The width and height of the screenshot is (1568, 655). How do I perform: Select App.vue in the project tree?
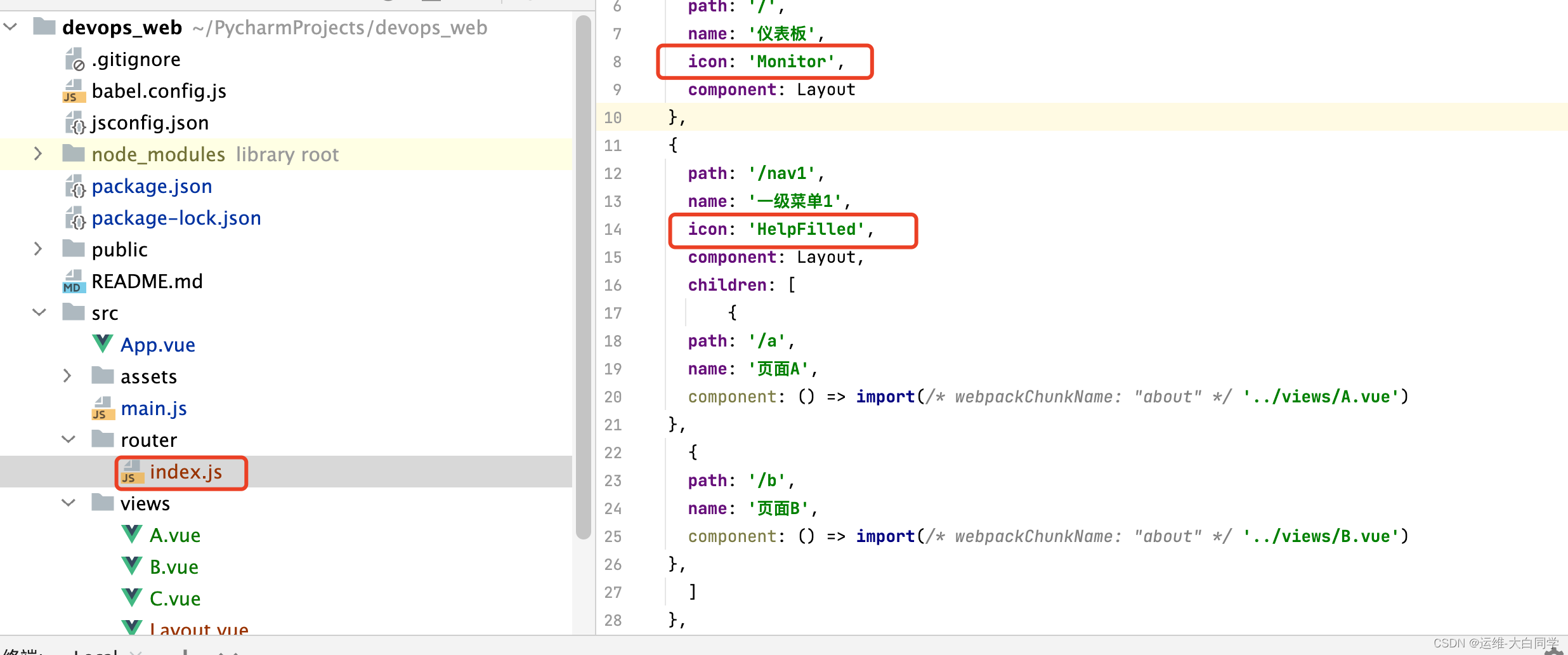click(x=158, y=345)
